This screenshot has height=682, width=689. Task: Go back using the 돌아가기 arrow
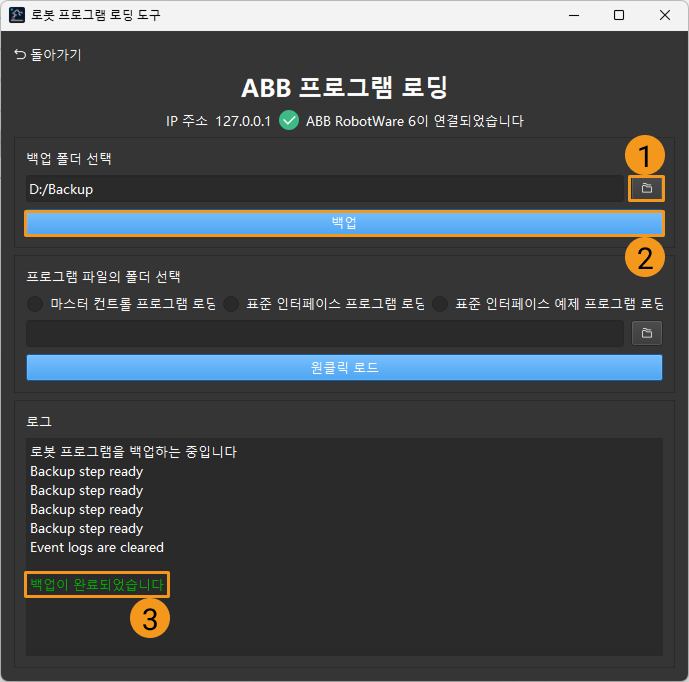[x=47, y=54]
